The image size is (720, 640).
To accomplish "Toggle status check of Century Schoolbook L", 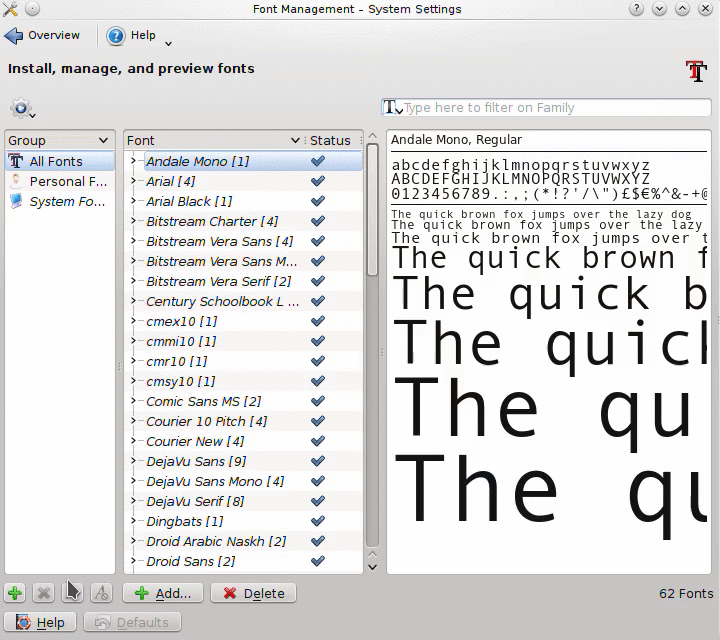I will pyautogui.click(x=318, y=301).
